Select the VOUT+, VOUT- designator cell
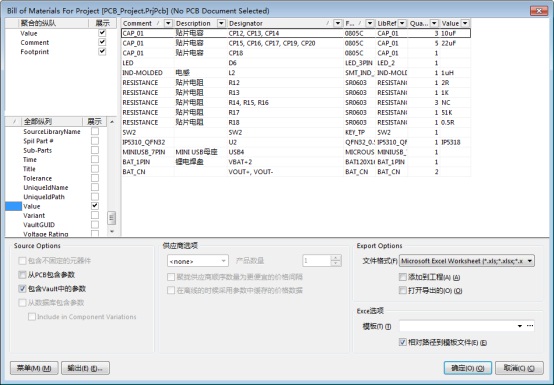This screenshot has height=385, width=554. point(285,172)
